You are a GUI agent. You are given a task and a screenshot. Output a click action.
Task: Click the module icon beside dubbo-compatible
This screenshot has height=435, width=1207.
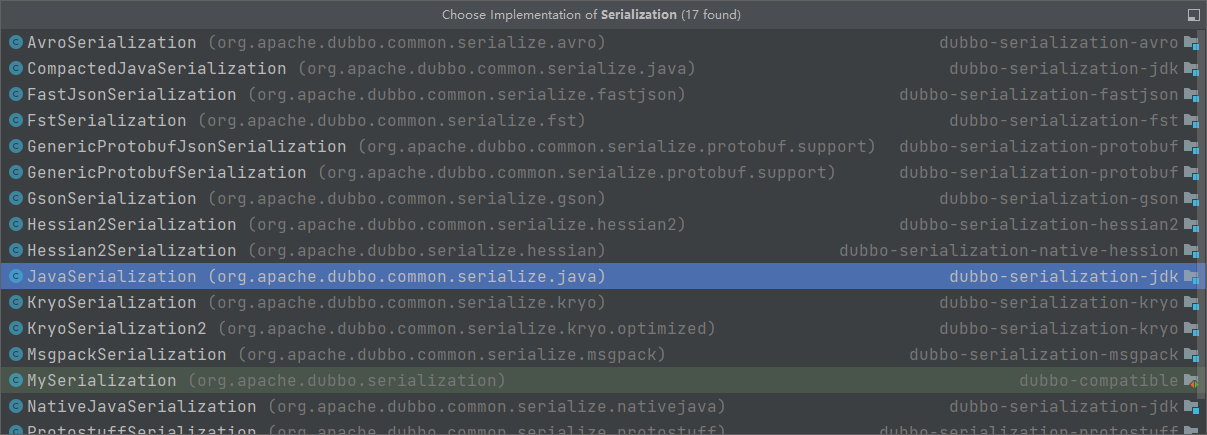click(x=1190, y=381)
